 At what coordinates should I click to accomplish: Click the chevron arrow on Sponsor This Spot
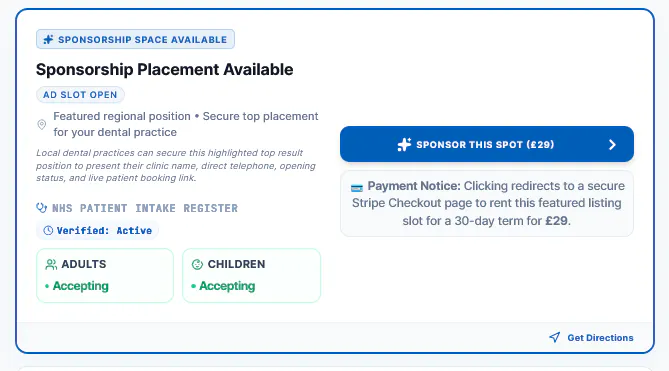pyautogui.click(x=612, y=145)
